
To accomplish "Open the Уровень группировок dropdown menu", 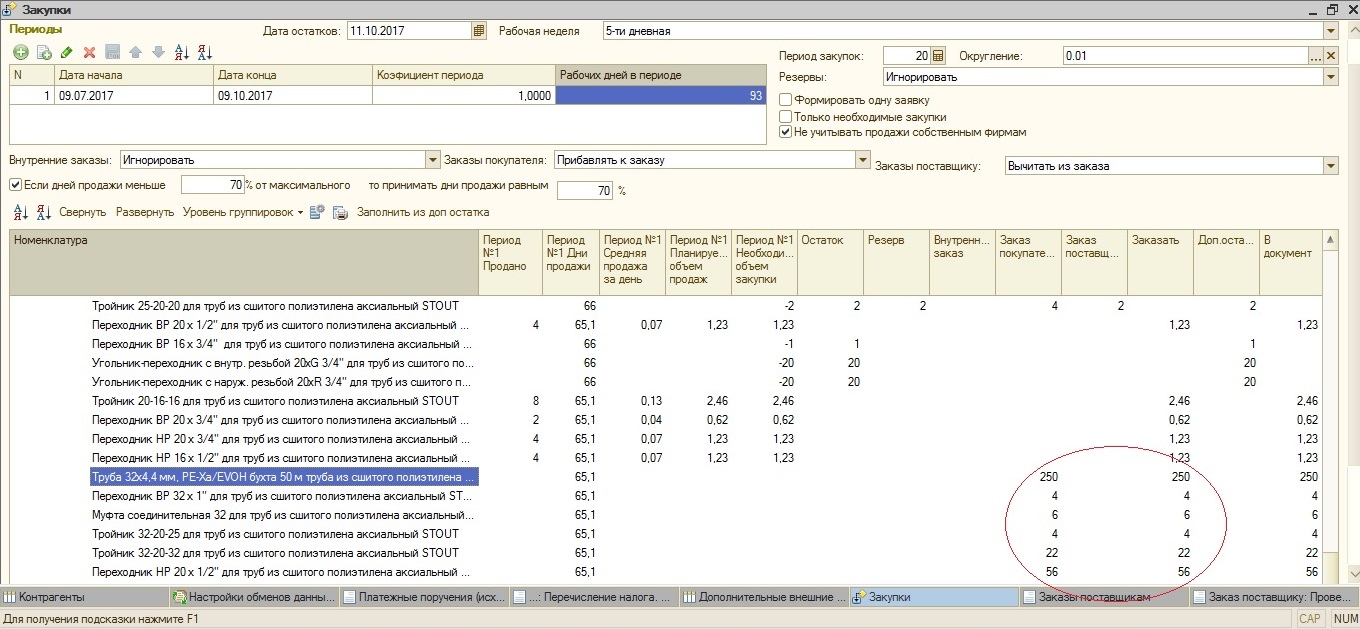I will 243,212.
